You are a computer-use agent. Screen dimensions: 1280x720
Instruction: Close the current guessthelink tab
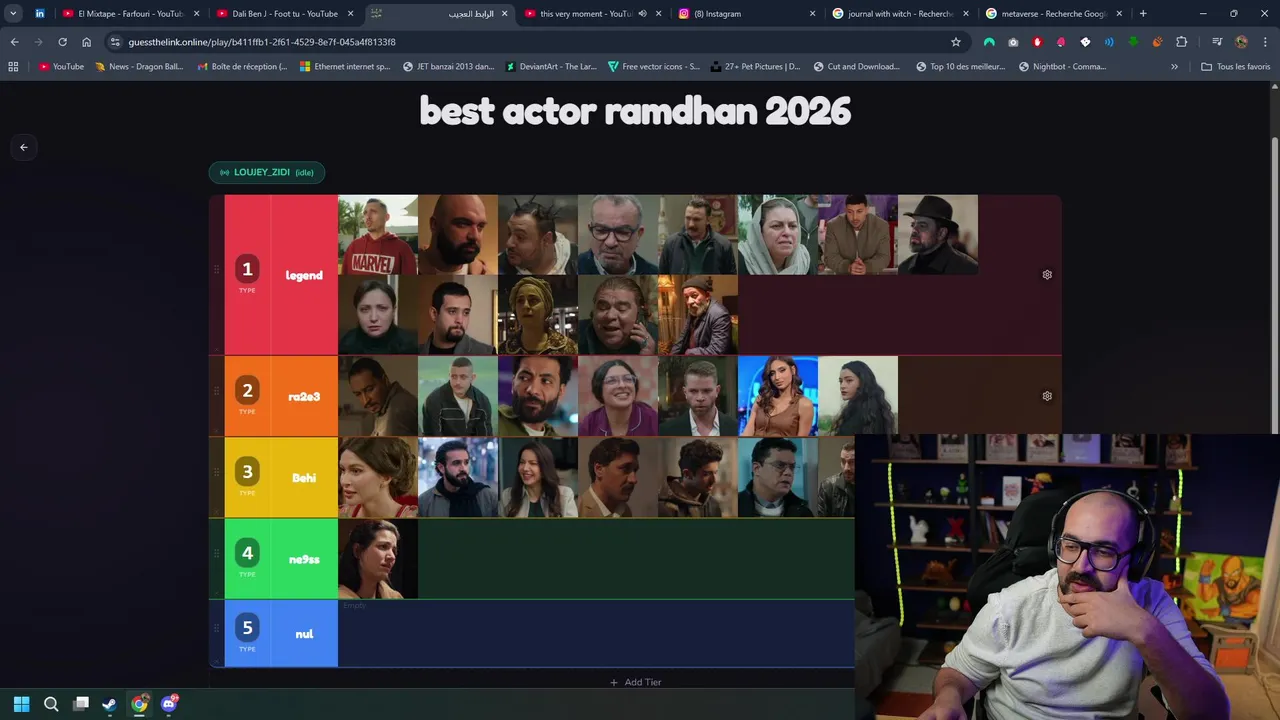[x=504, y=14]
